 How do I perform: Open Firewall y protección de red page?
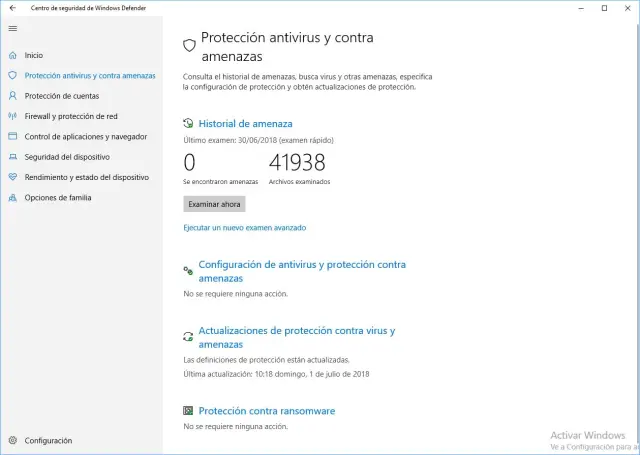[71, 116]
